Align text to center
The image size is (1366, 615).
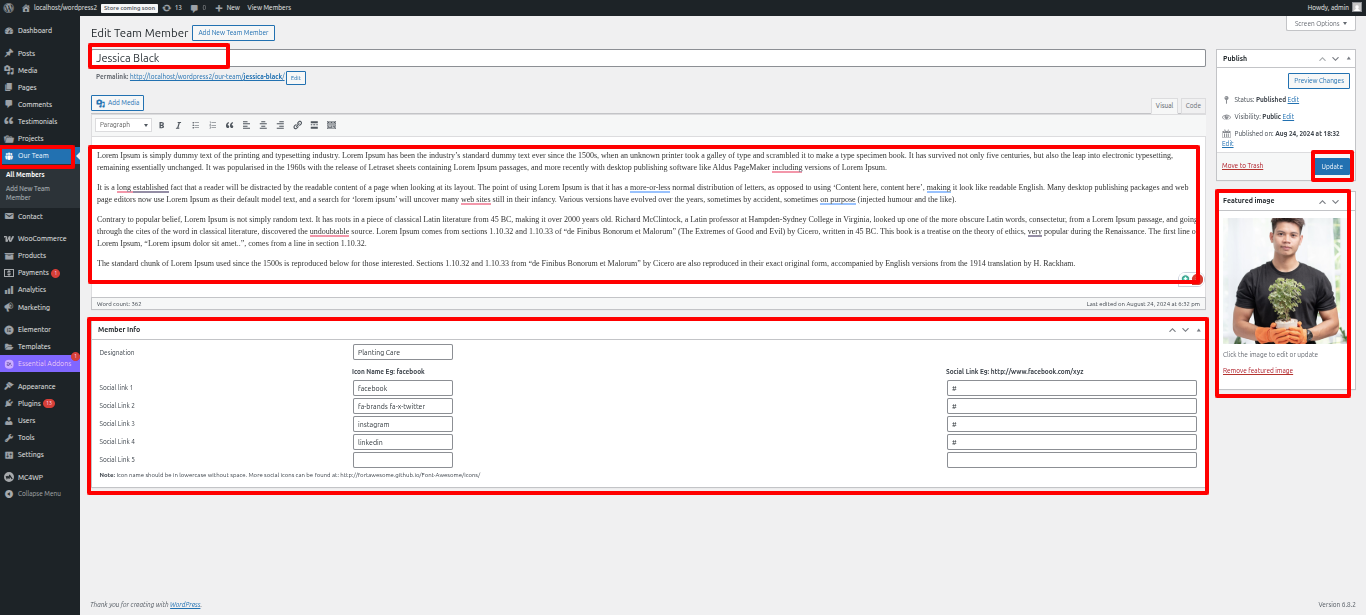(263, 125)
